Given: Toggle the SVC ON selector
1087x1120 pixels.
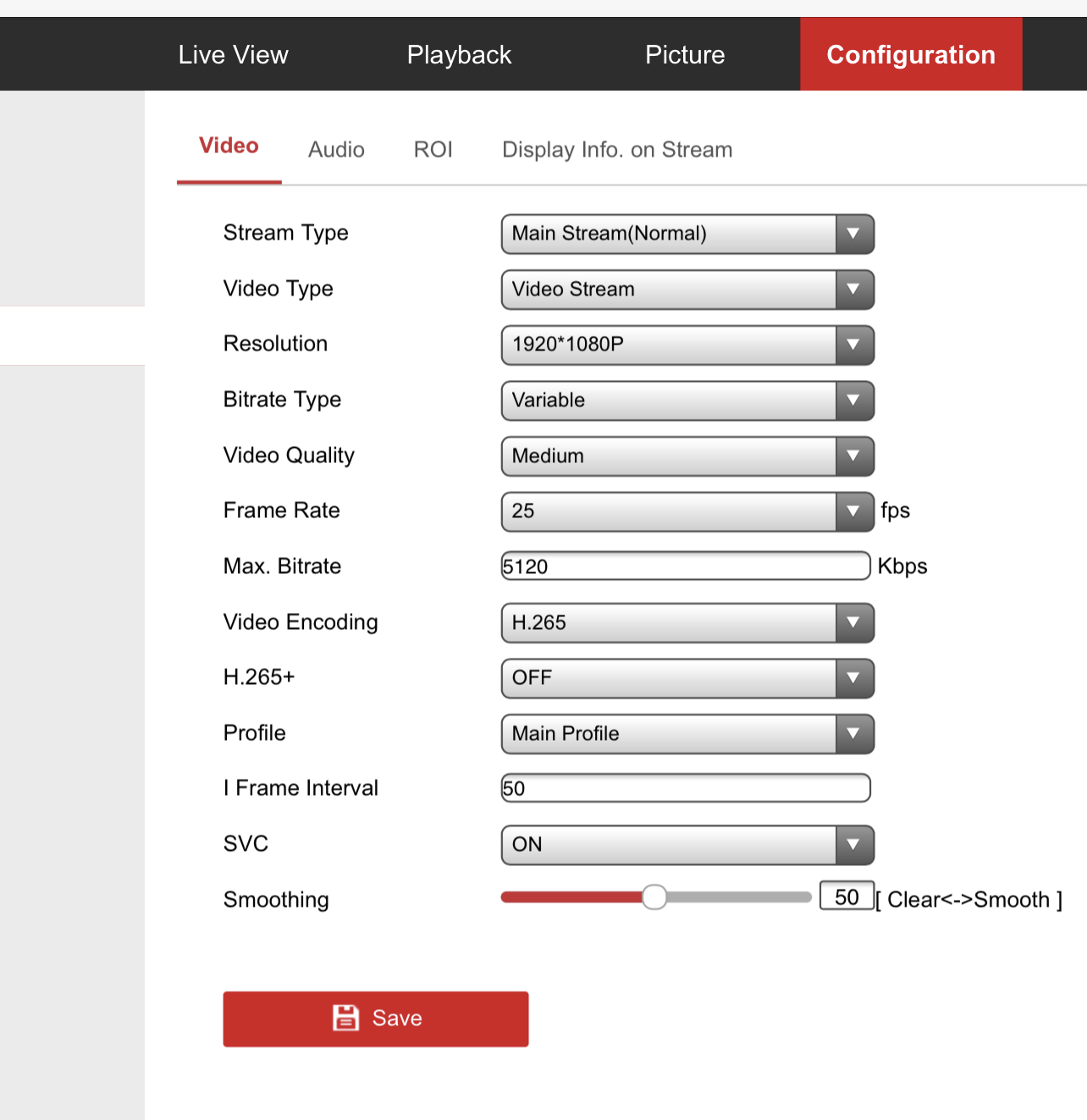Looking at the screenshot, I should coord(687,845).
